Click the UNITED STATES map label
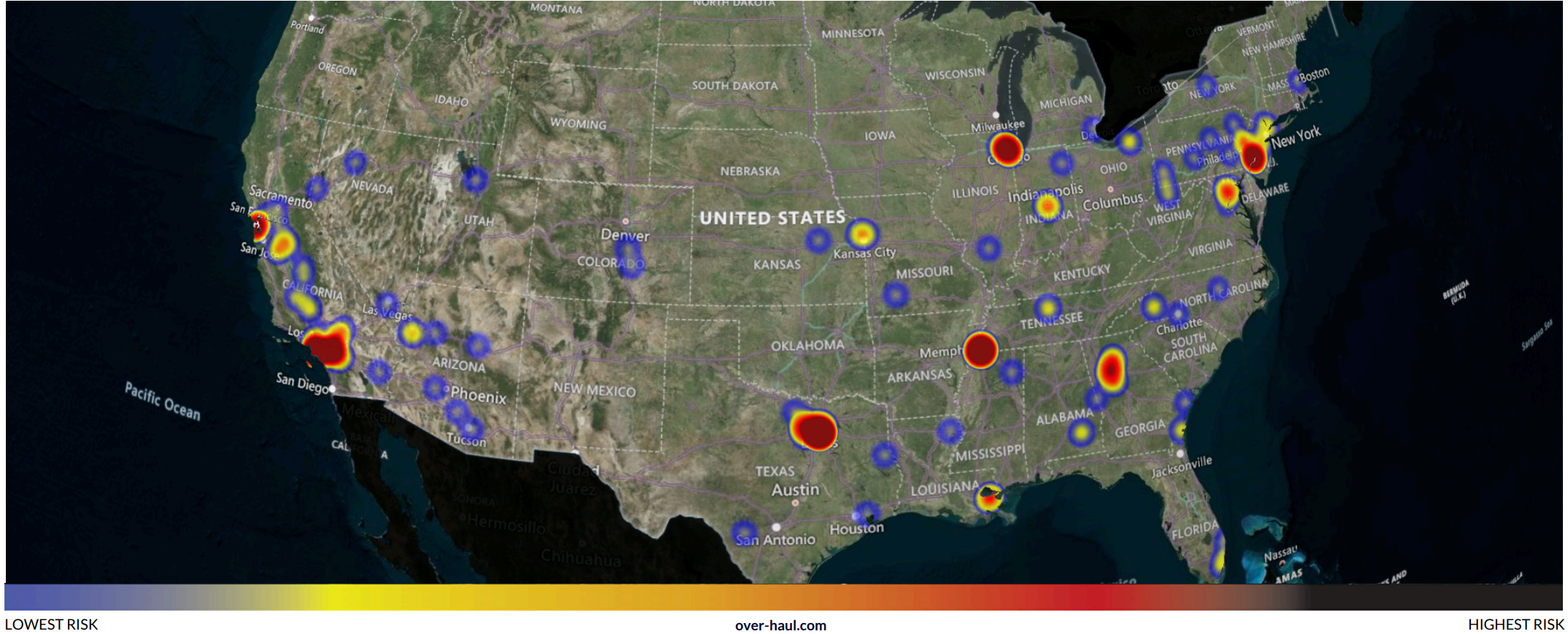The image size is (1568, 634). 772,218
